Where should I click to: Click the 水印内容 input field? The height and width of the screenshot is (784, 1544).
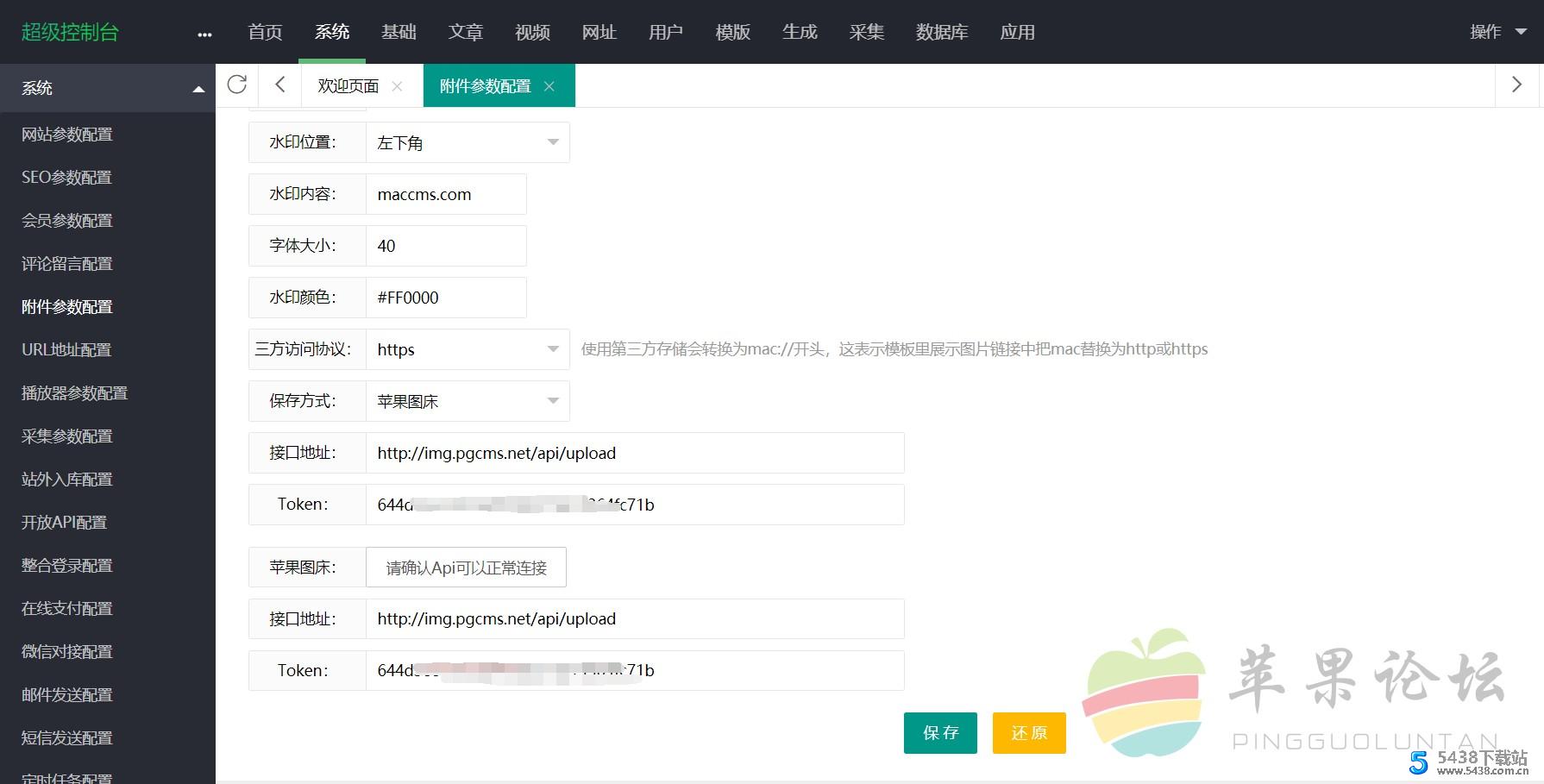pos(445,194)
